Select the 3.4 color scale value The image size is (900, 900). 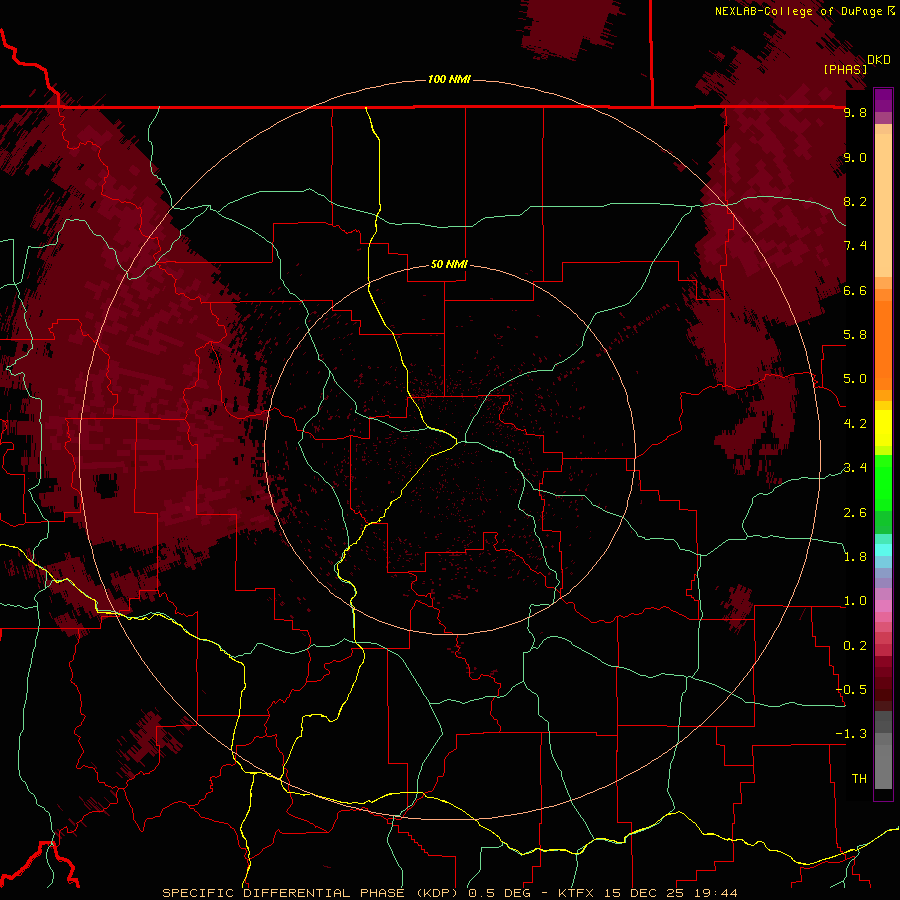pos(855,468)
